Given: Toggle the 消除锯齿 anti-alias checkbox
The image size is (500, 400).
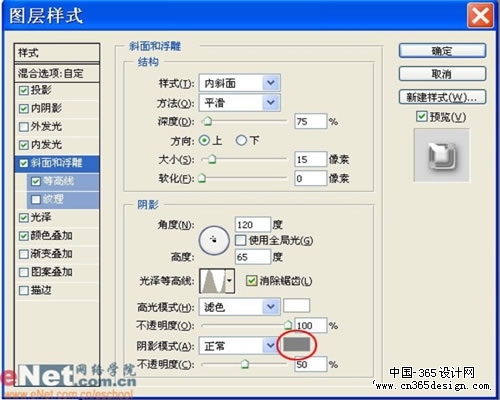Looking at the screenshot, I should 251,281.
